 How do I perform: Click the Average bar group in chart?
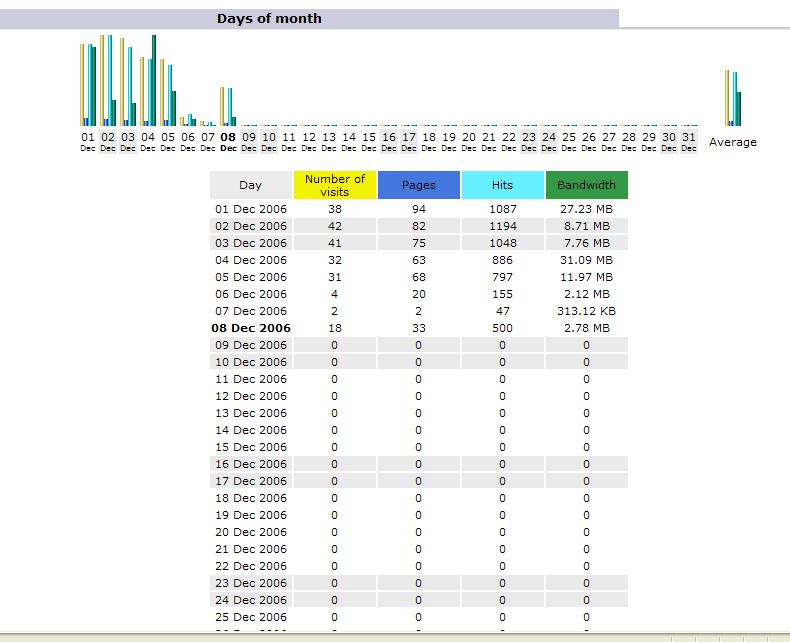733,98
